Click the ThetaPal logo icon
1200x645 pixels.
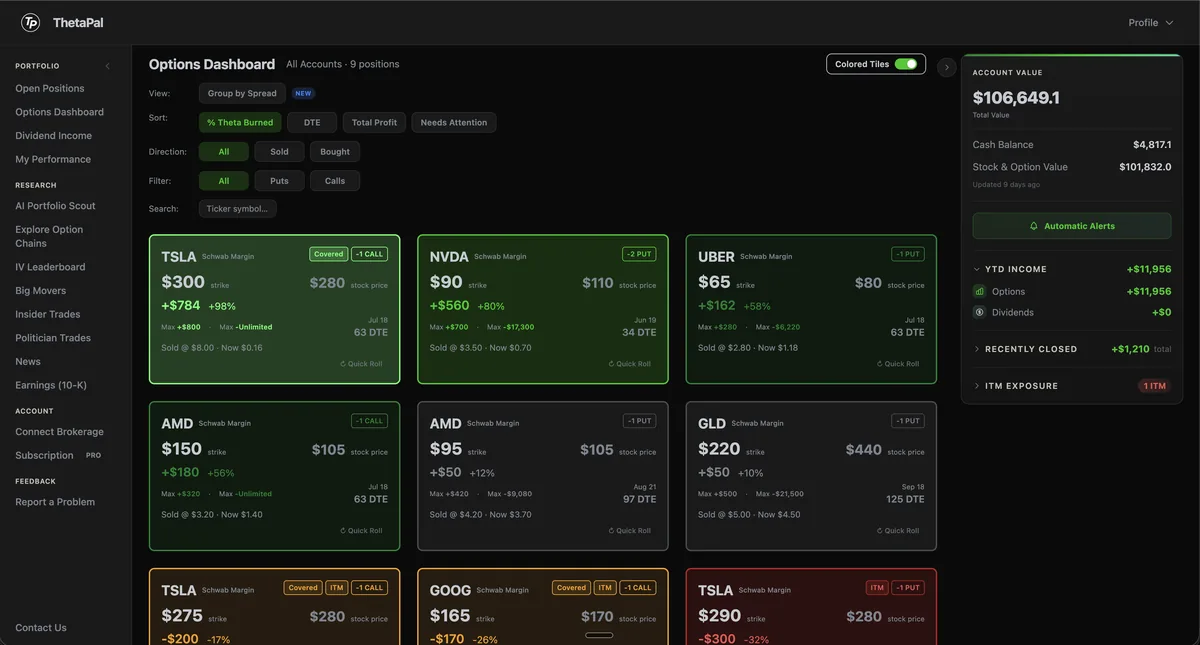(31, 22)
